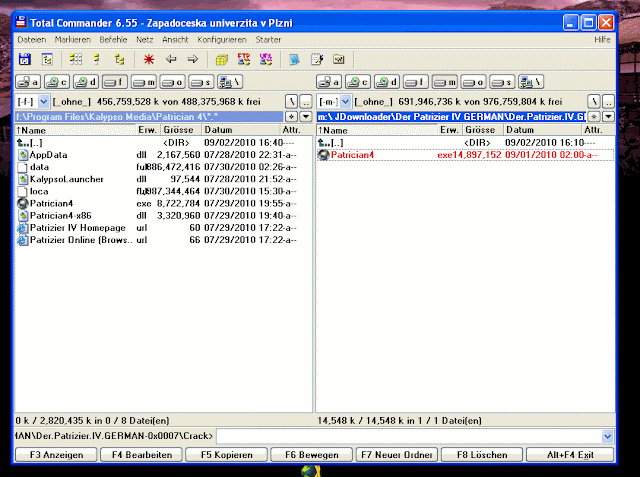Select drive c in left panel drive bar
This screenshot has height=477, width=640.
(x=57, y=82)
